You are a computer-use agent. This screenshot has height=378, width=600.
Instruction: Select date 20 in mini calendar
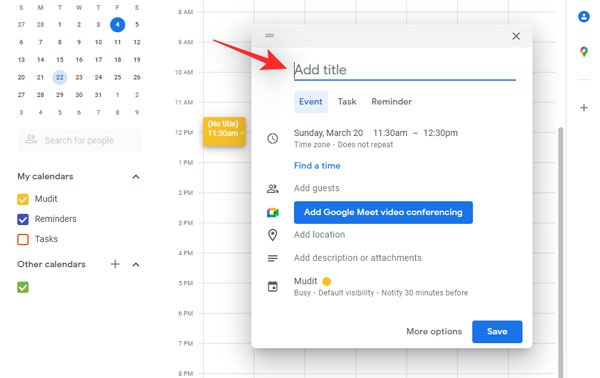coord(21,77)
